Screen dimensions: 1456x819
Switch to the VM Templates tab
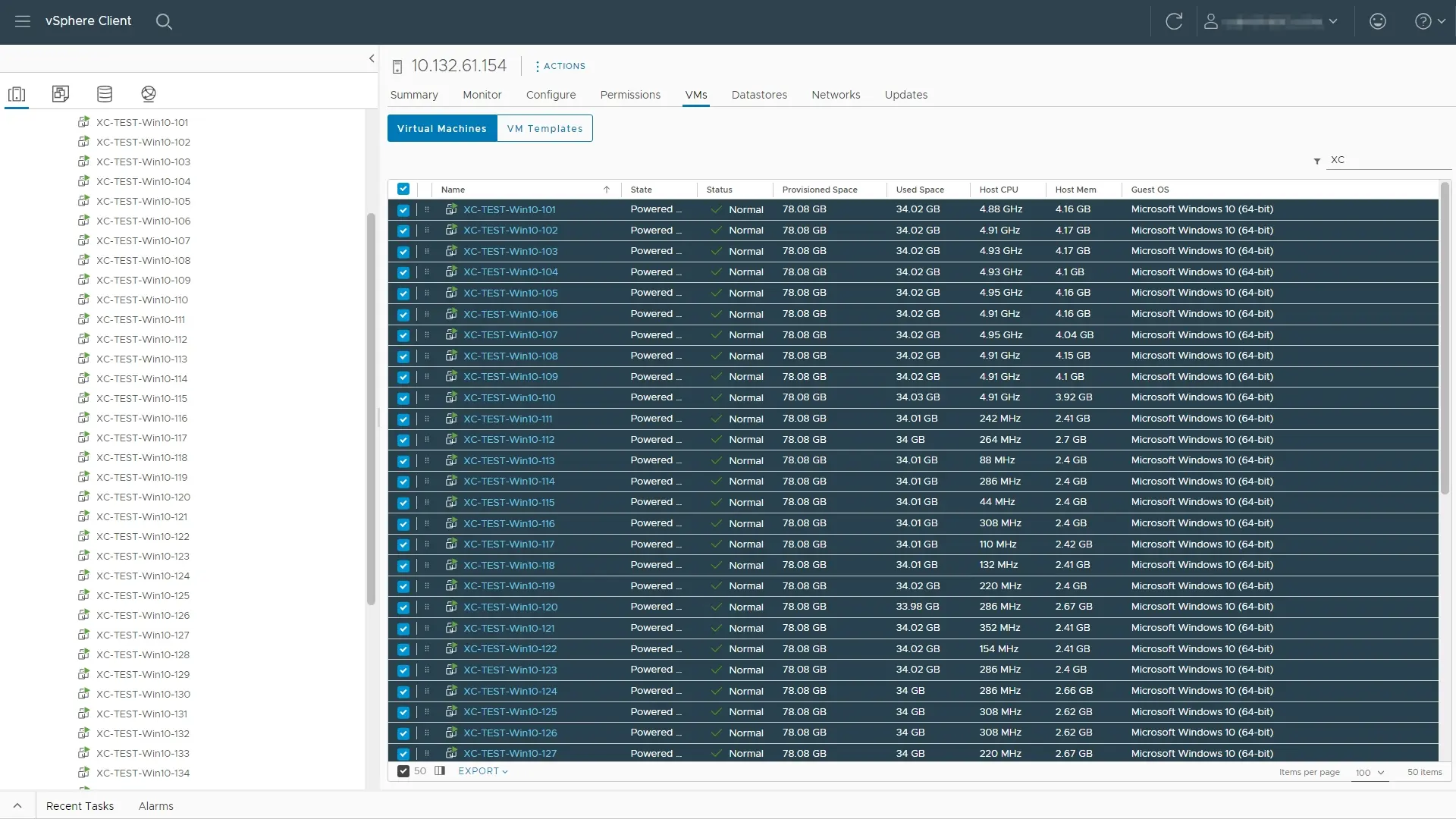(544, 128)
